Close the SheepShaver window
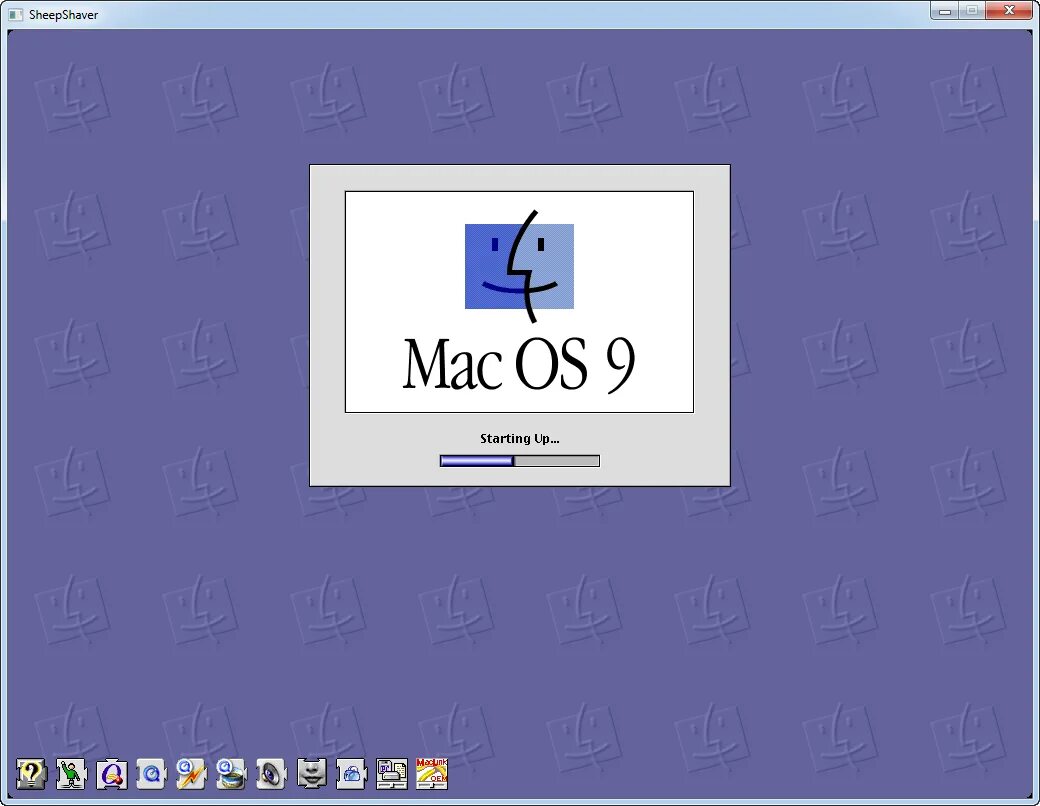The height and width of the screenshot is (806, 1040). pos(1009,11)
